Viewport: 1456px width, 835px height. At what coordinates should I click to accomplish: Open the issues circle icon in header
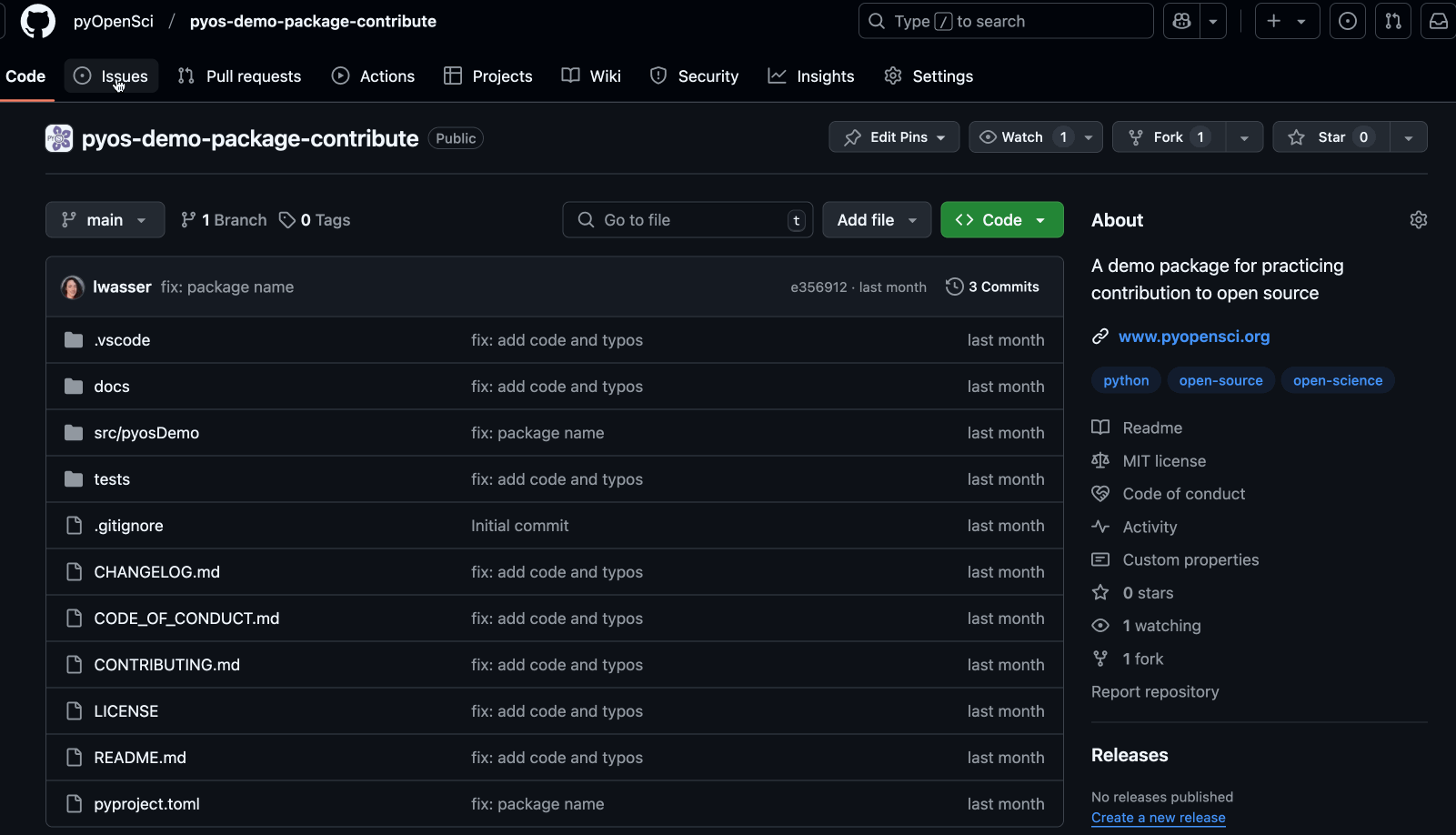click(1348, 21)
